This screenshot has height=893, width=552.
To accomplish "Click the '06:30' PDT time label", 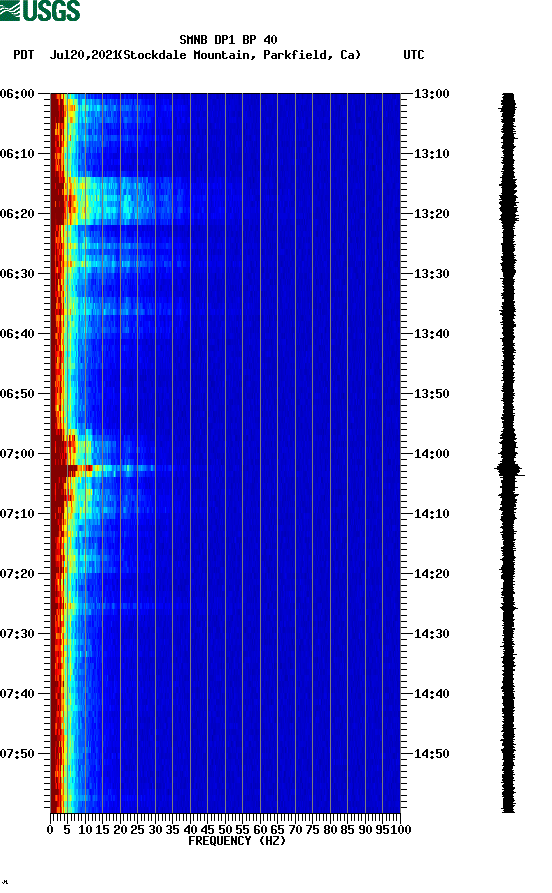I will [x=17, y=273].
